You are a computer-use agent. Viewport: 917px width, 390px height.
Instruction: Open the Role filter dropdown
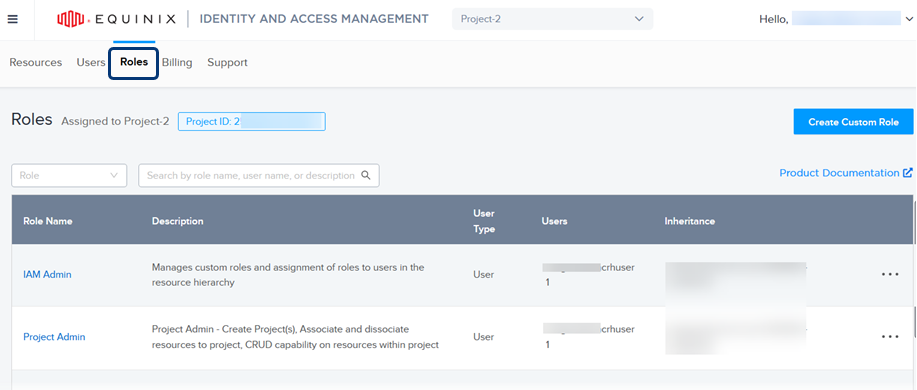click(69, 175)
